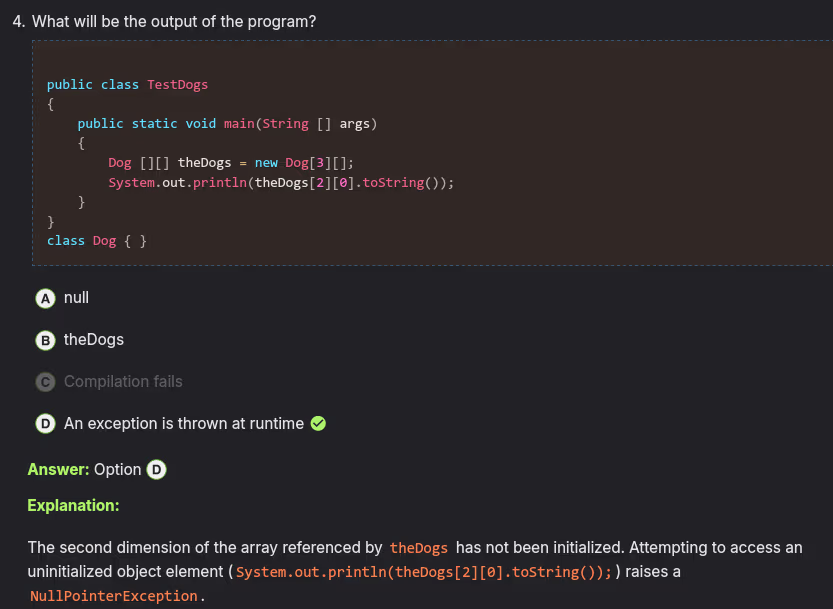Click the D badge in the Answer line
The height and width of the screenshot is (609, 833).
coord(156,470)
